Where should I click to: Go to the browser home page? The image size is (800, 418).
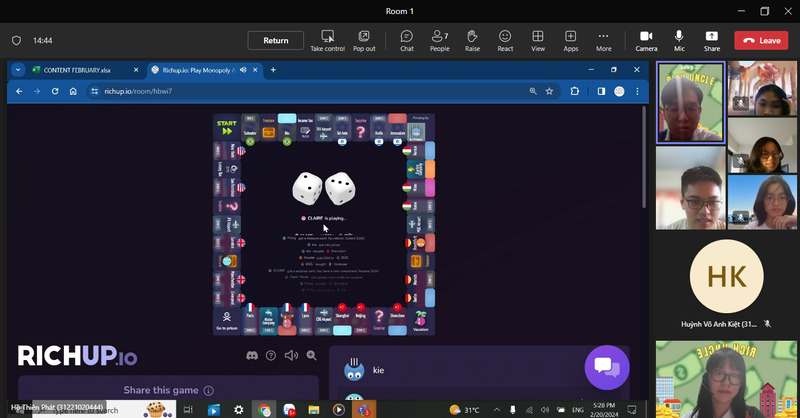pos(73,91)
